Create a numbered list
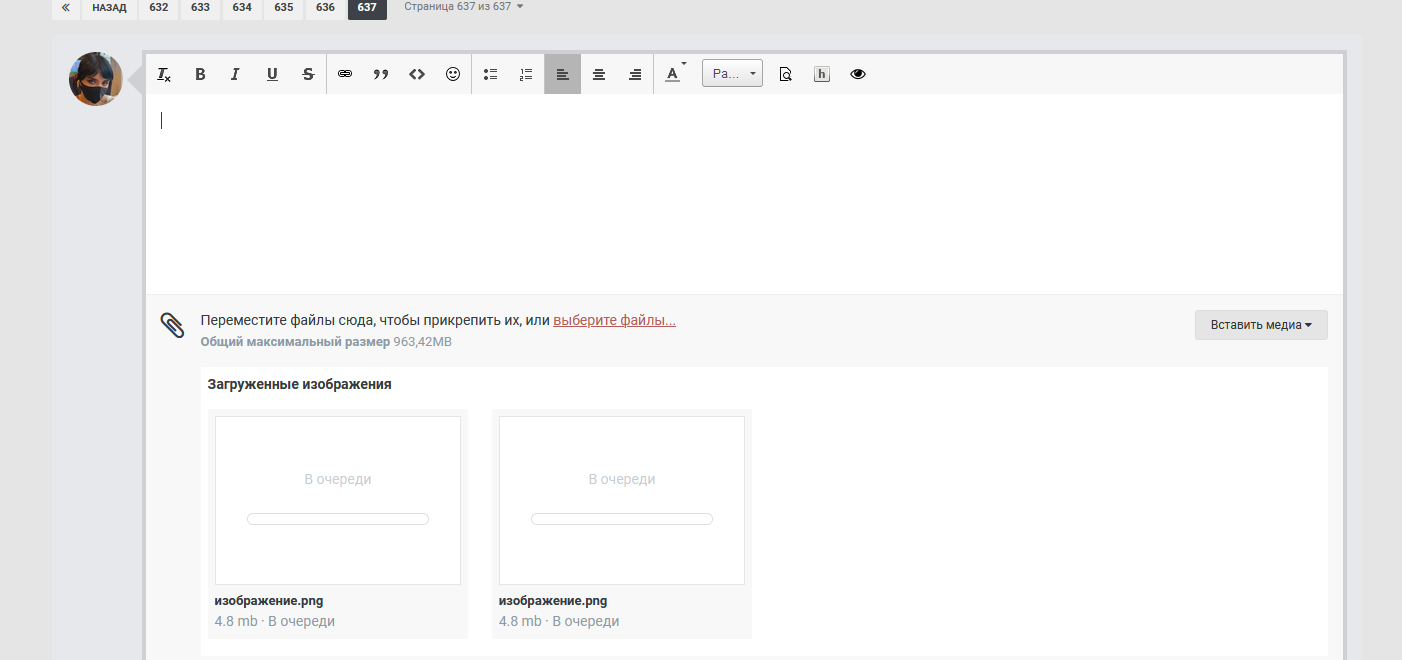 click(x=526, y=74)
